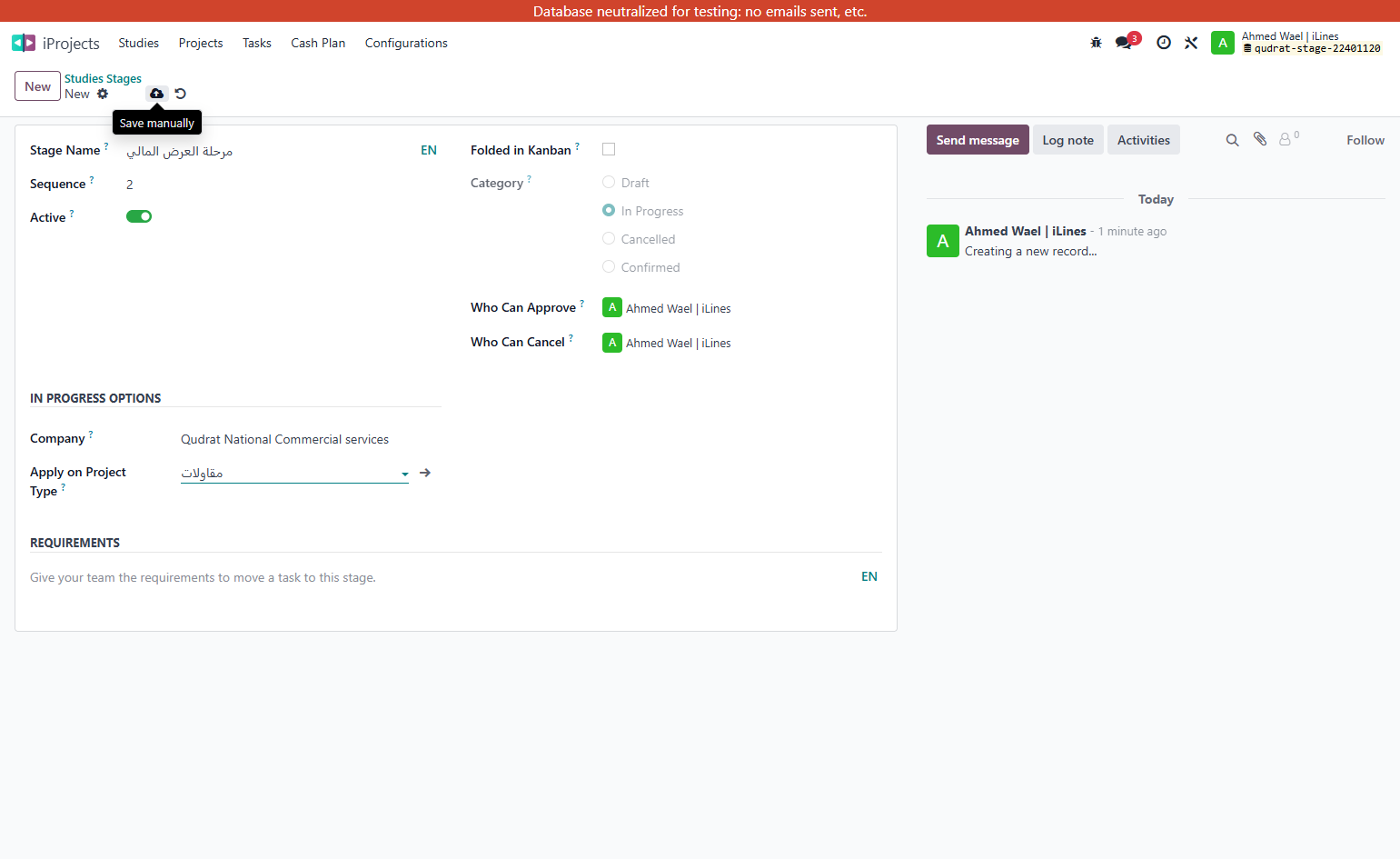Screen dimensions: 1400x859
Task: Click the Who Can Approve user avatar
Action: coord(612,307)
